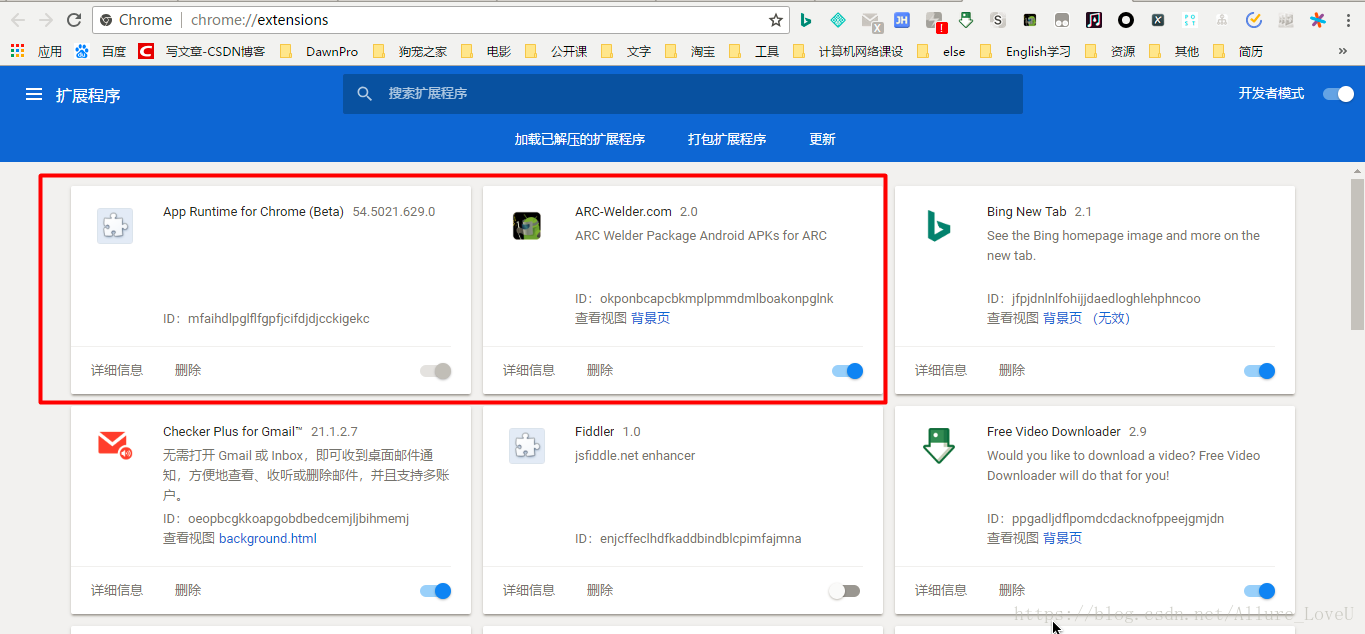Viewport: 1365px width, 634px height.
Task: Click the Gmail checker toolbar icon
Action: 871,21
